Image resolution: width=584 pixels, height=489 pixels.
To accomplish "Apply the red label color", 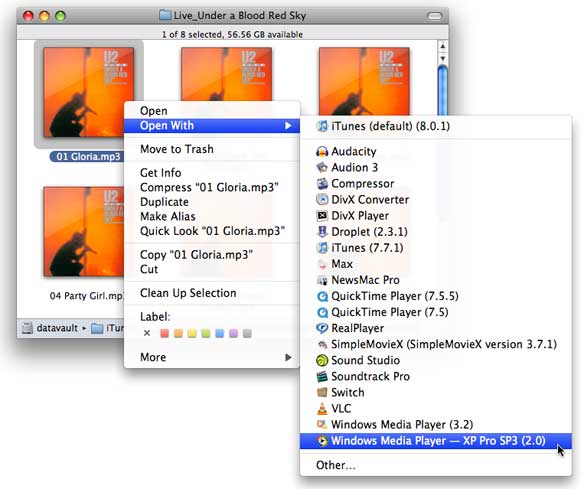I will coord(164,333).
